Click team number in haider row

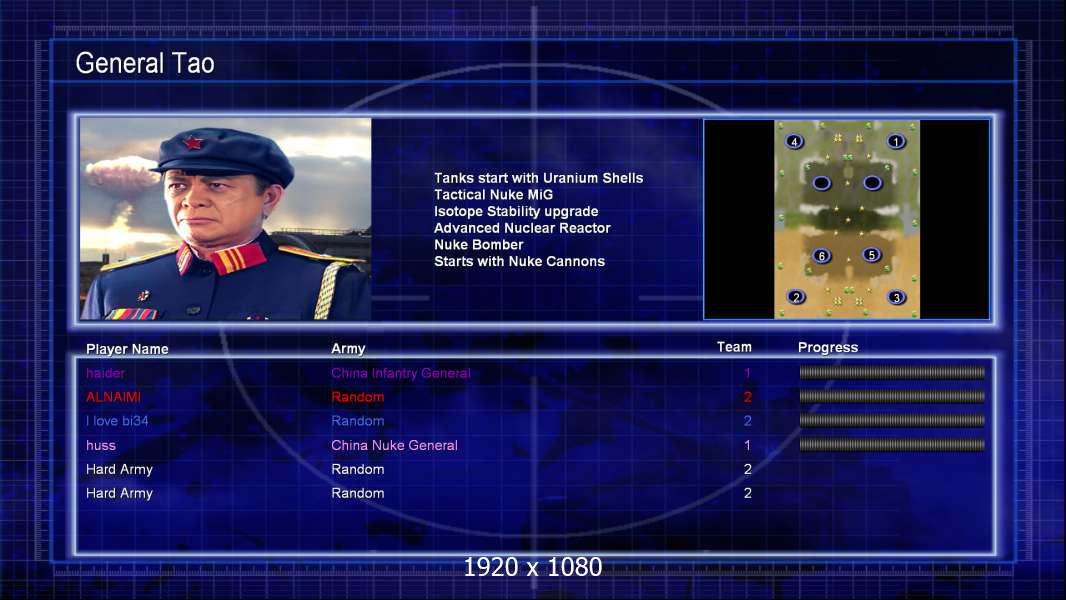pos(747,373)
